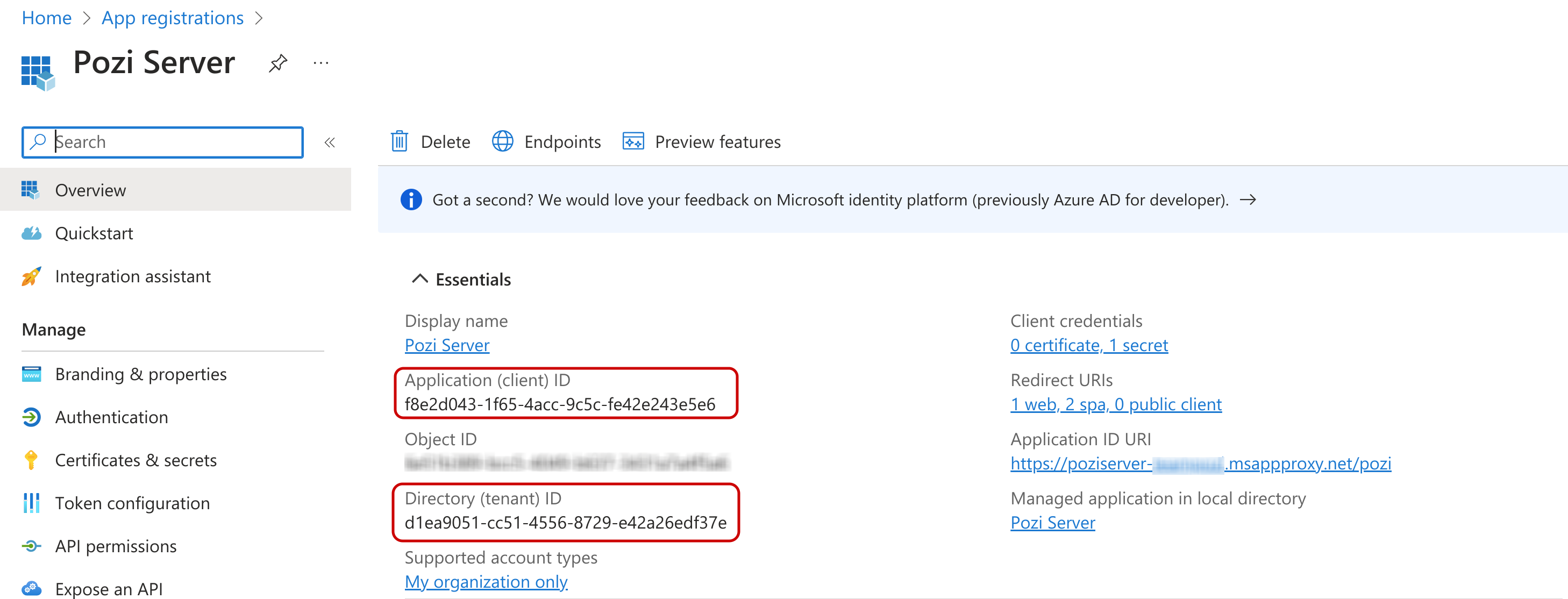Image resolution: width=1568 pixels, height=599 pixels.
Task: Pin the Pozi Server page
Action: point(277,63)
